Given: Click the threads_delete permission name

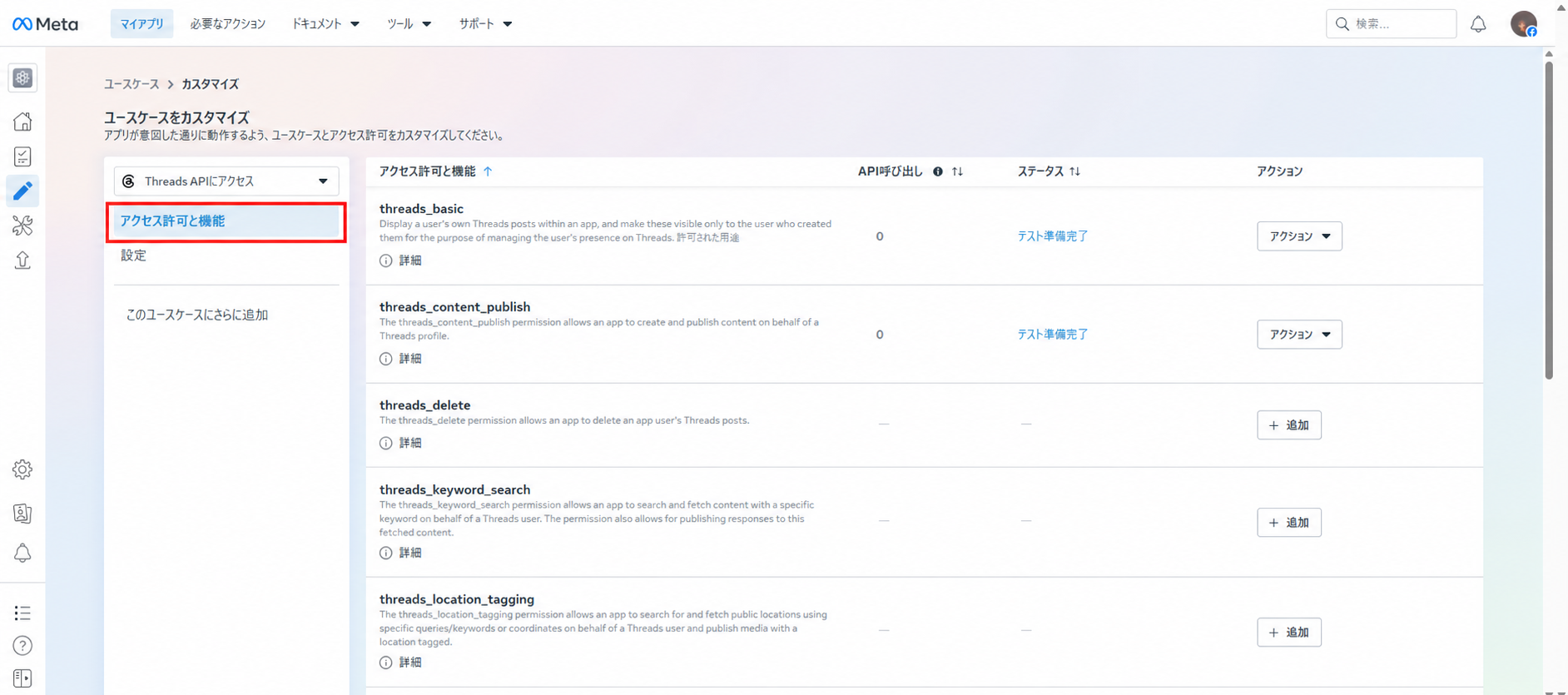Looking at the screenshot, I should (424, 405).
